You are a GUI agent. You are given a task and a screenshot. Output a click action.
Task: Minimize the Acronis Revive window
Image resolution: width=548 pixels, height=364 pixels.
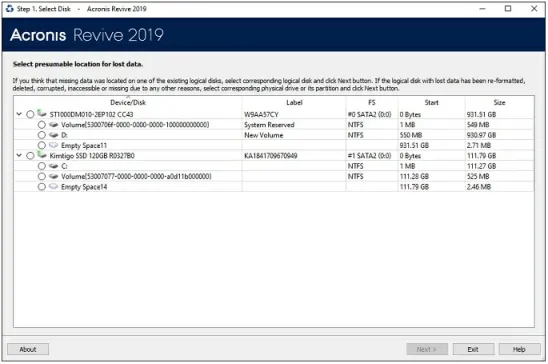click(482, 9)
